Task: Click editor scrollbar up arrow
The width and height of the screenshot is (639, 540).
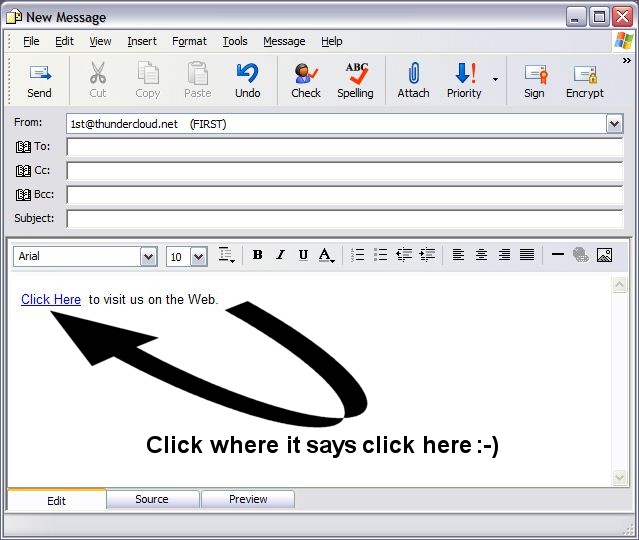Action: click(x=619, y=284)
